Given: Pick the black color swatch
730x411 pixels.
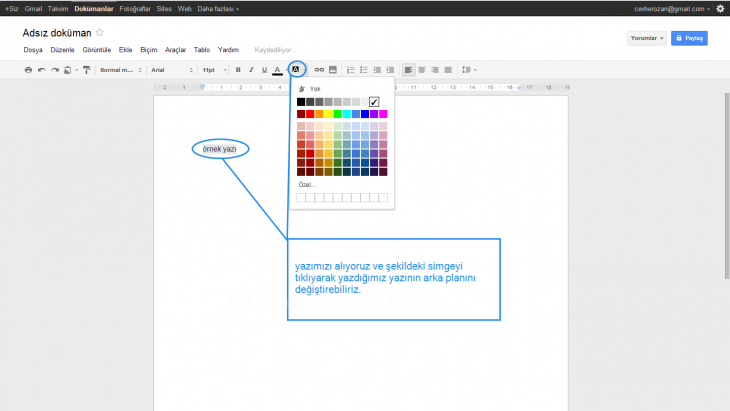Looking at the screenshot, I should tap(301, 102).
